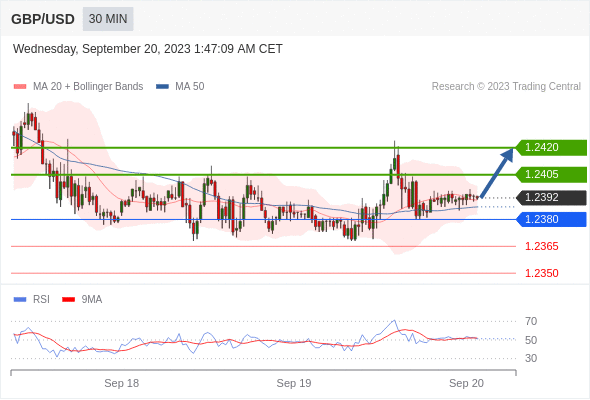Click the Sep 18 date axis label

(122, 383)
